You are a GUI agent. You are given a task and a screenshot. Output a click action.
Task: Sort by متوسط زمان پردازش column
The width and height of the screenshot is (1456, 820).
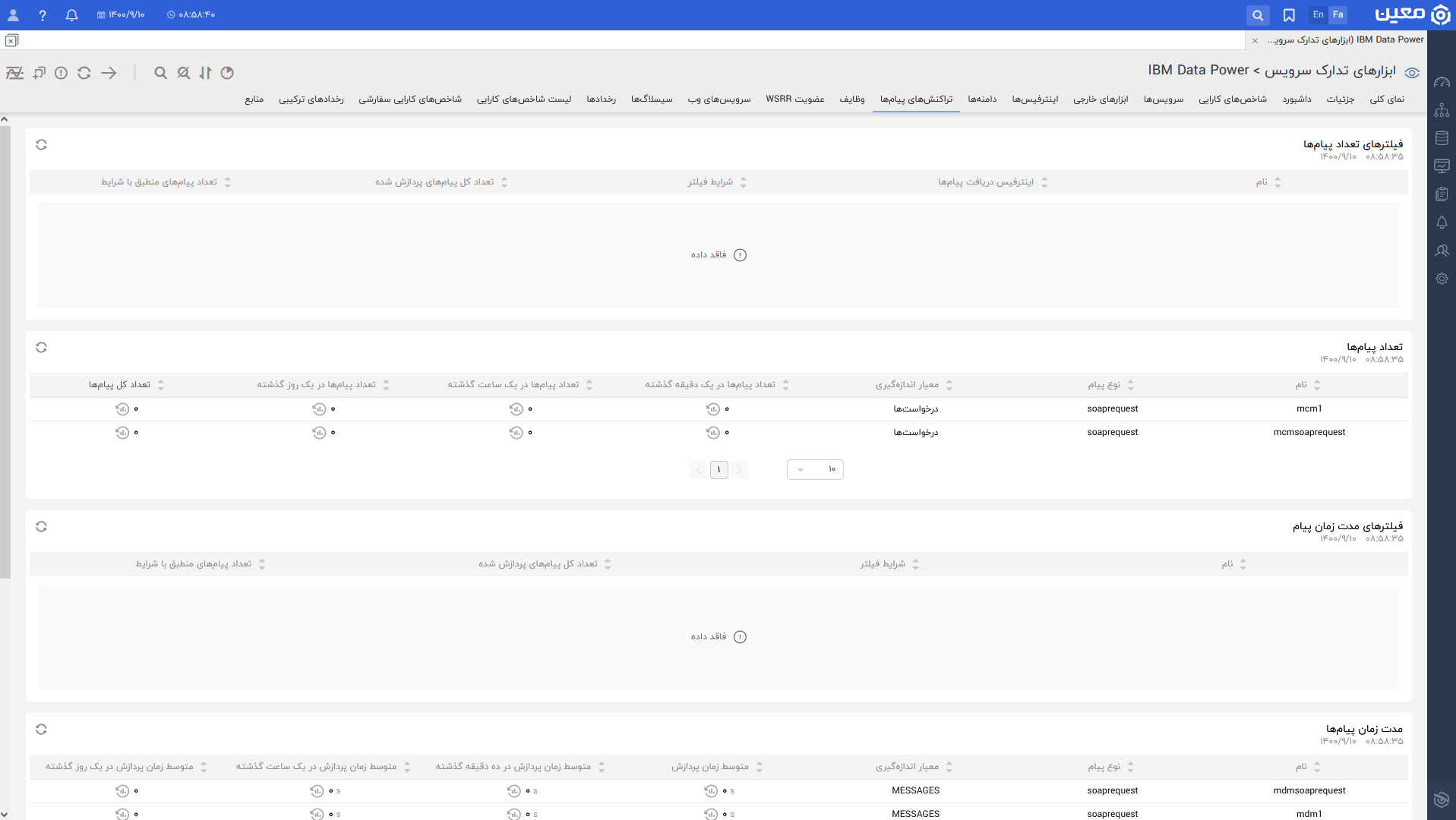coord(717,767)
